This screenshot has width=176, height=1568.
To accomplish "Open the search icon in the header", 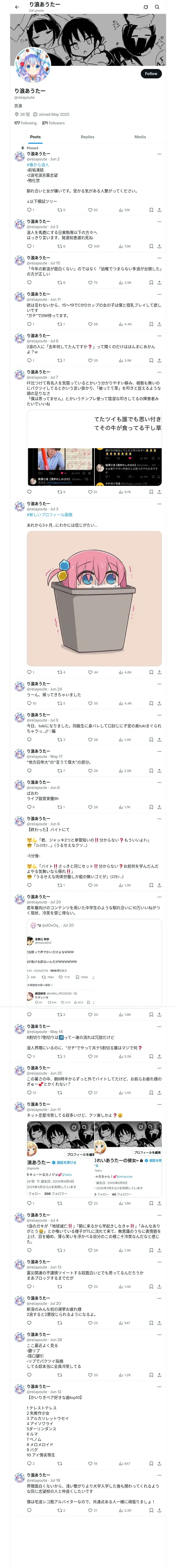I will tap(157, 7).
